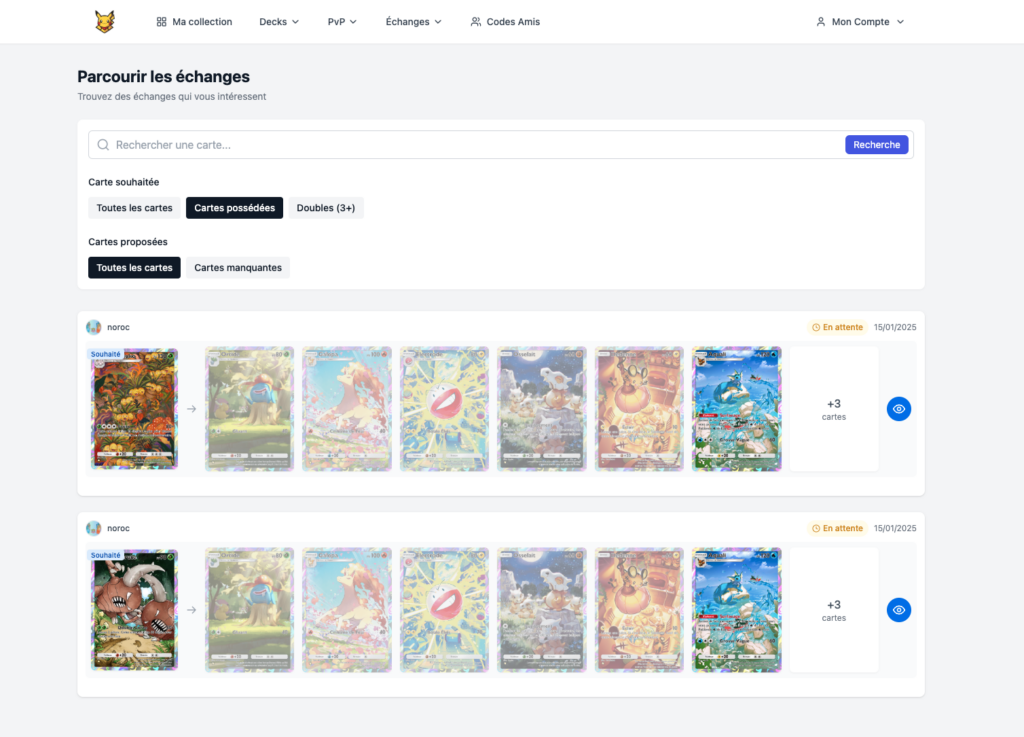Go to Codes Amis

click(x=505, y=22)
